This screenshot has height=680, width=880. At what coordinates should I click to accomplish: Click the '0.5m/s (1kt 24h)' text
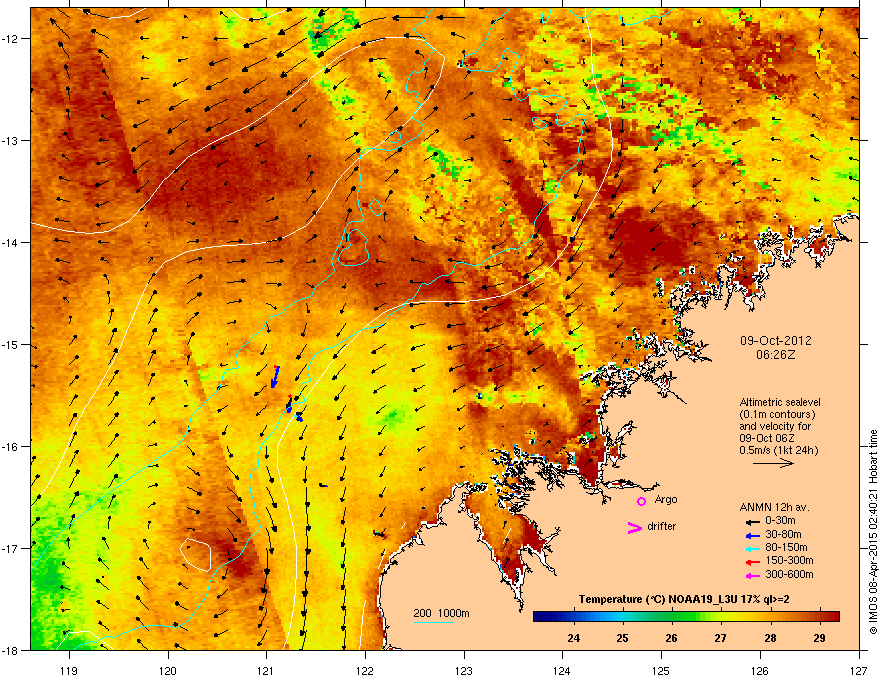[x=779, y=450]
